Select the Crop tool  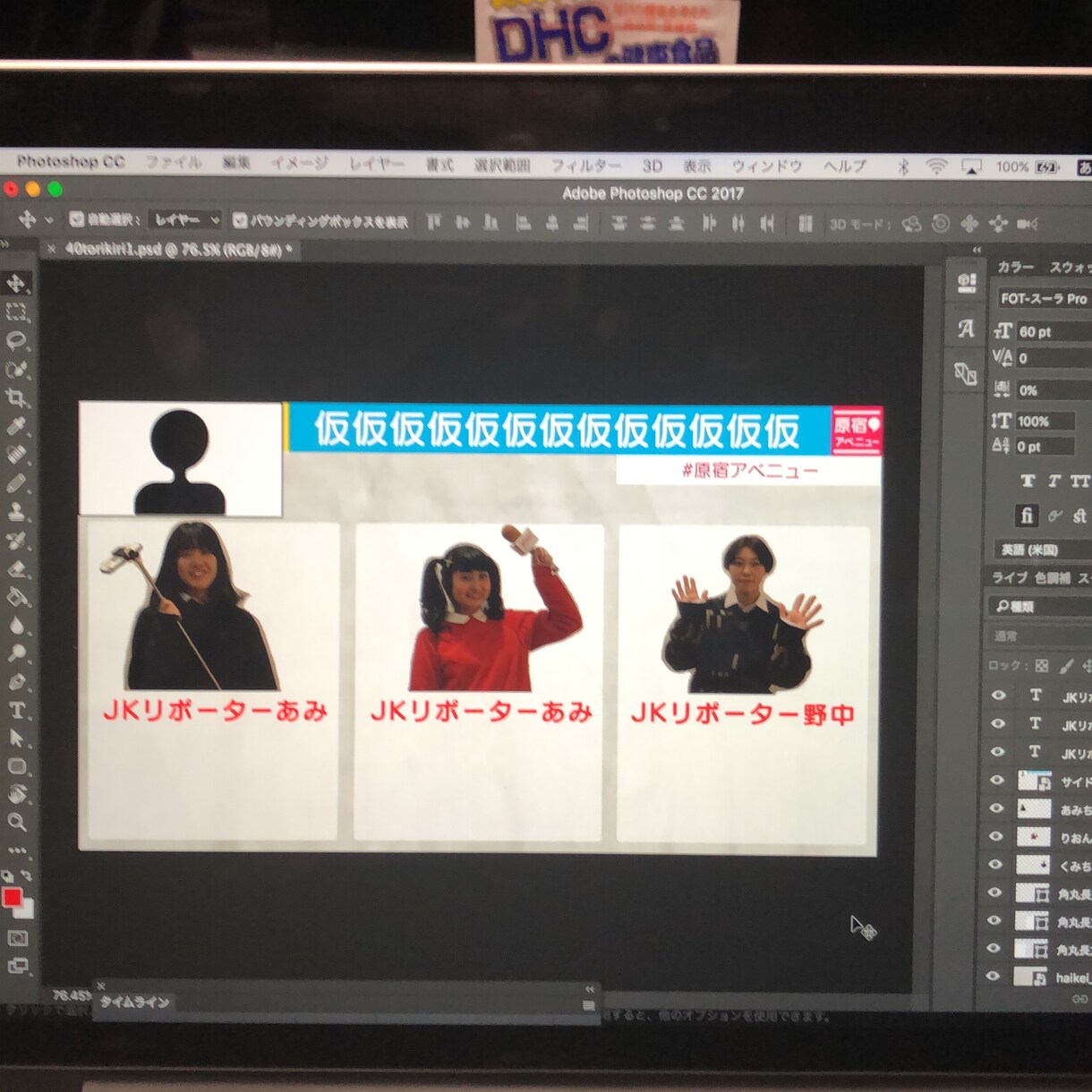pyautogui.click(x=16, y=397)
